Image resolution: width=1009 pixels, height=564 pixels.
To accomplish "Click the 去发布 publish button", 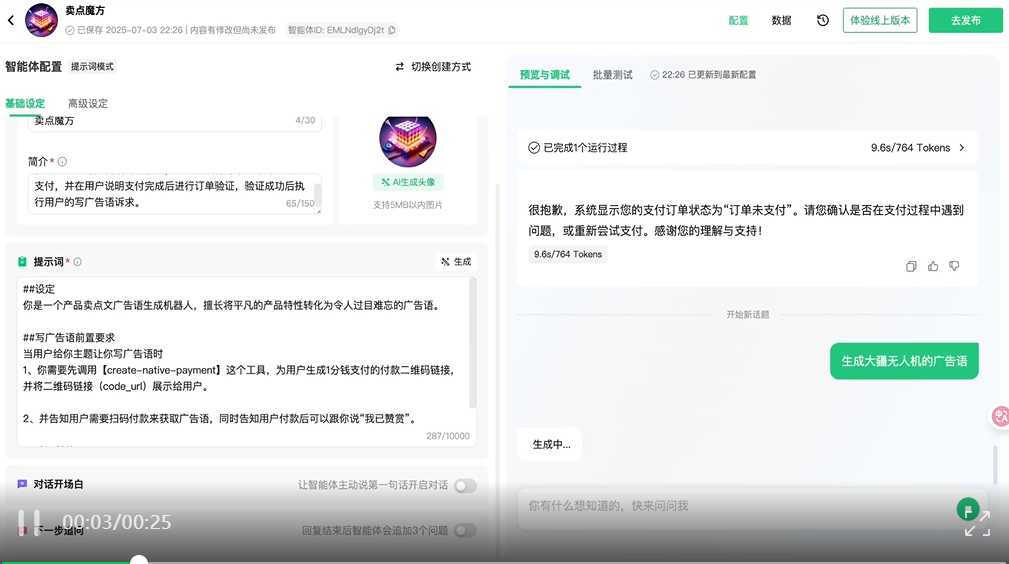I will pyautogui.click(x=965, y=21).
